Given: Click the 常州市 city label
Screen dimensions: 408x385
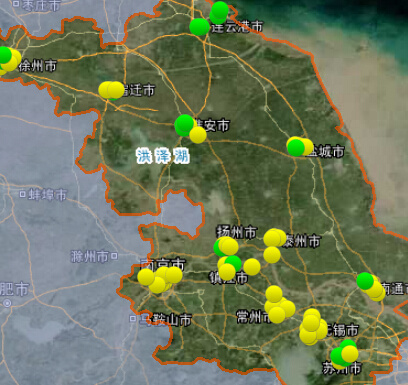Looking at the screenshot, I should tap(254, 317).
